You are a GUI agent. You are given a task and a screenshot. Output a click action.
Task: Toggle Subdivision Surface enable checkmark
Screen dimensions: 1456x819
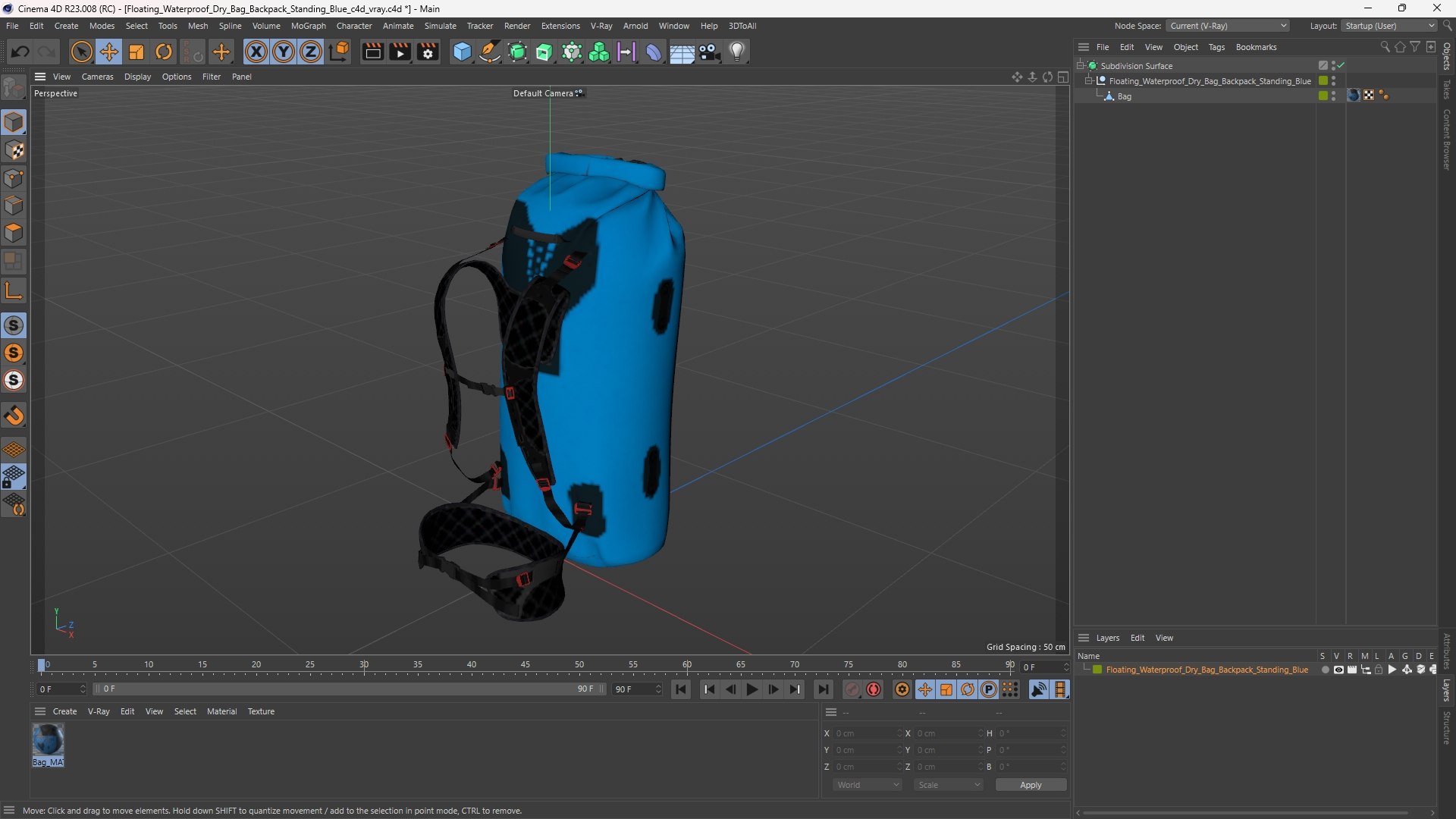pyautogui.click(x=1341, y=65)
